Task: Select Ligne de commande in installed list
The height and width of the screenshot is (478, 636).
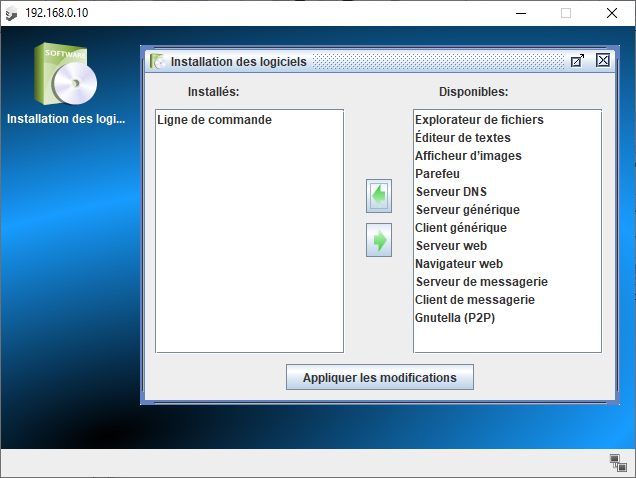Action: tap(214, 120)
